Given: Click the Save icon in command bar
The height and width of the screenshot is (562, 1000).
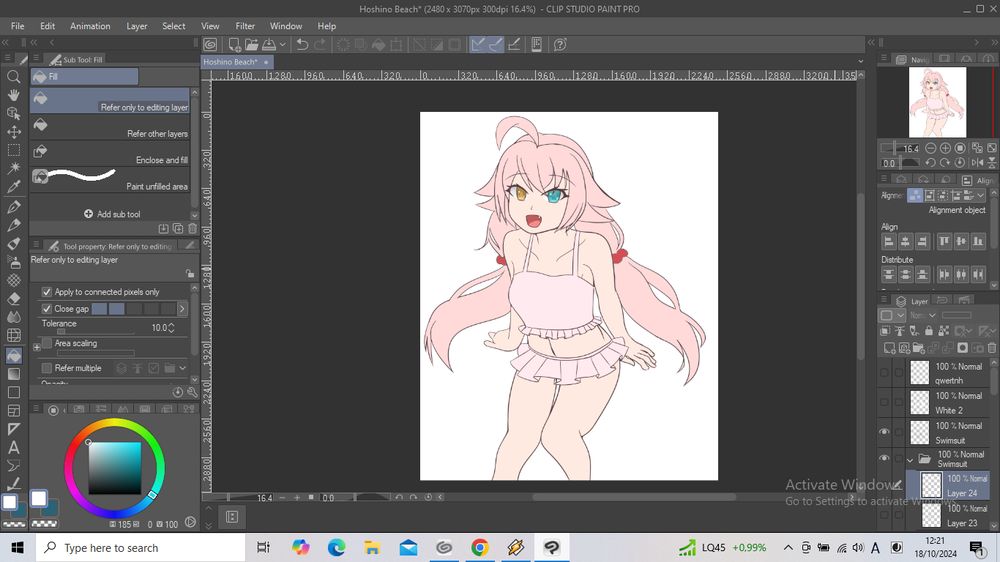Looking at the screenshot, I should (269, 44).
